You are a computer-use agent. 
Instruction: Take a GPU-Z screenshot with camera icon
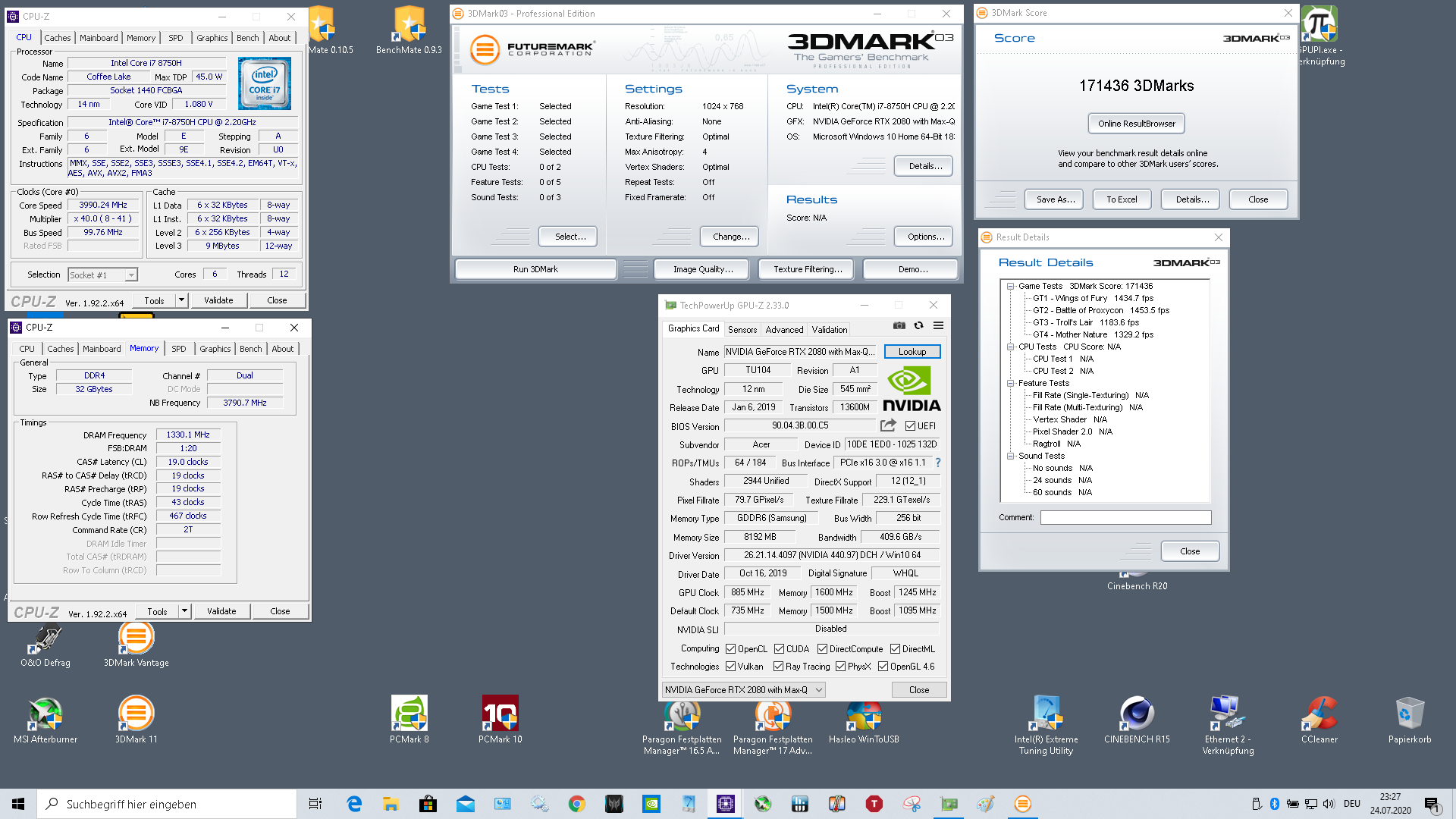(899, 326)
